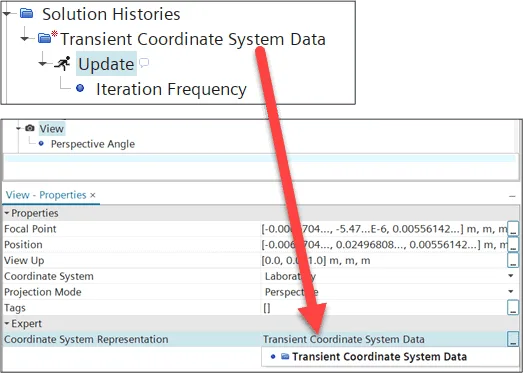Collapse the Properties section
The width and height of the screenshot is (523, 373).
tap(7, 213)
